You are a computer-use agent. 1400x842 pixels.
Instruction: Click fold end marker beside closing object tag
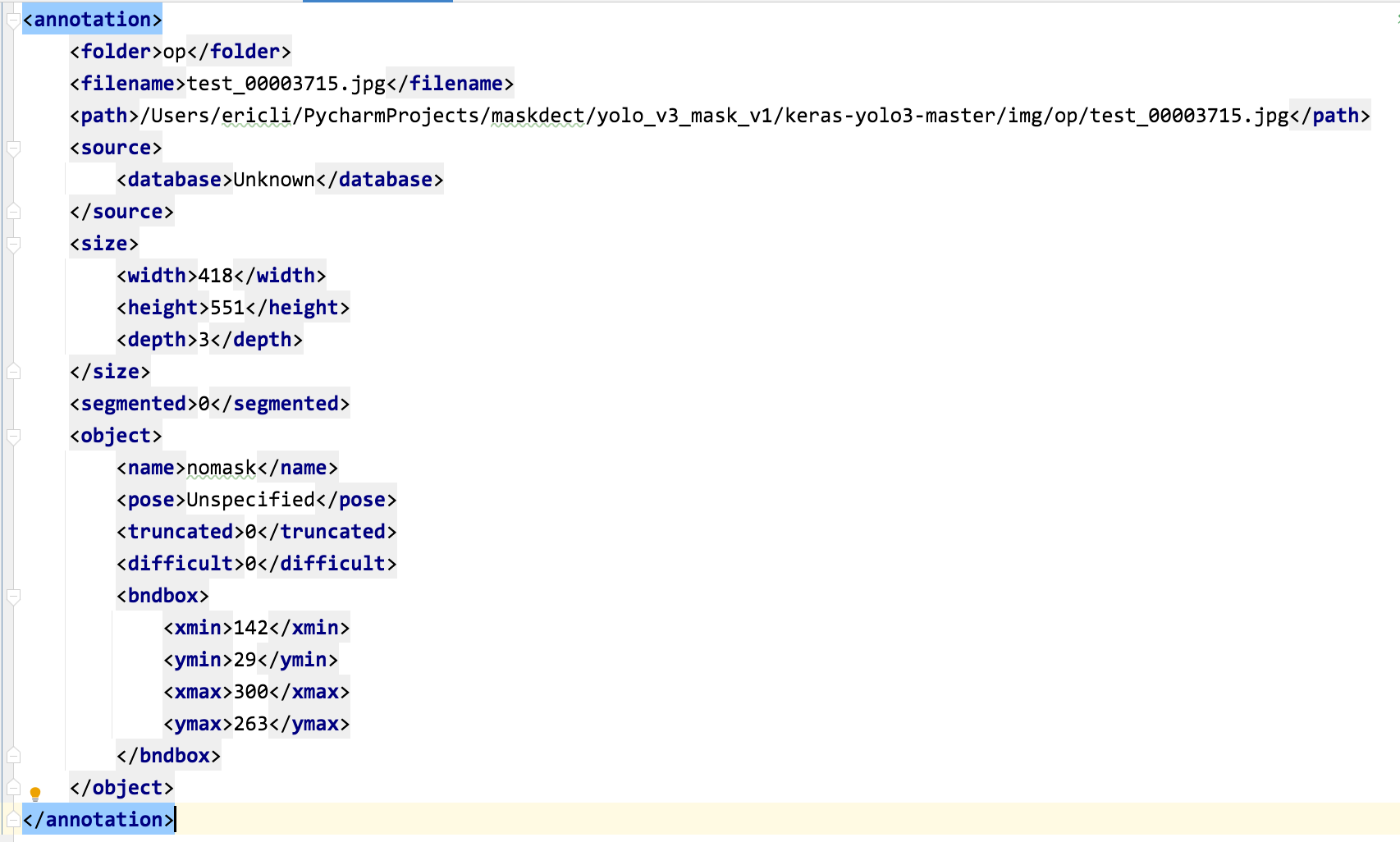13,788
